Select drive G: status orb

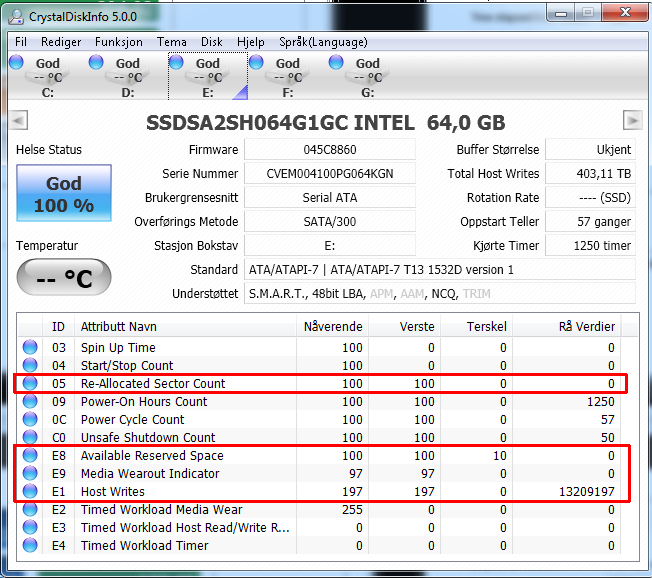point(336,62)
